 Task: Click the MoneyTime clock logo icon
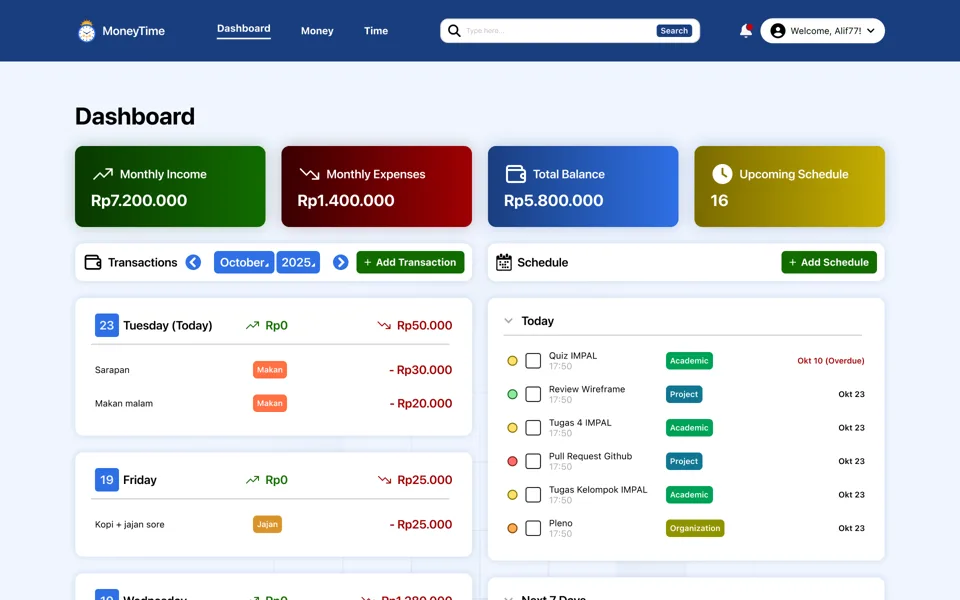(87, 31)
